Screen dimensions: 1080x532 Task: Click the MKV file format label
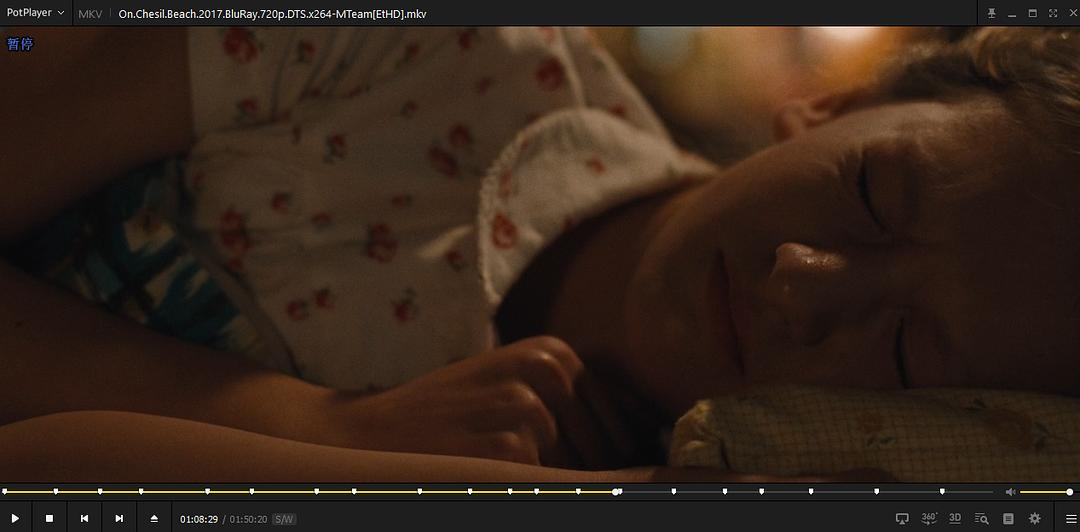pyautogui.click(x=90, y=14)
